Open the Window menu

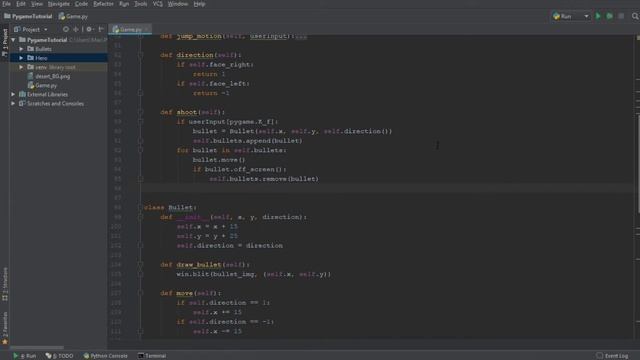178,4
